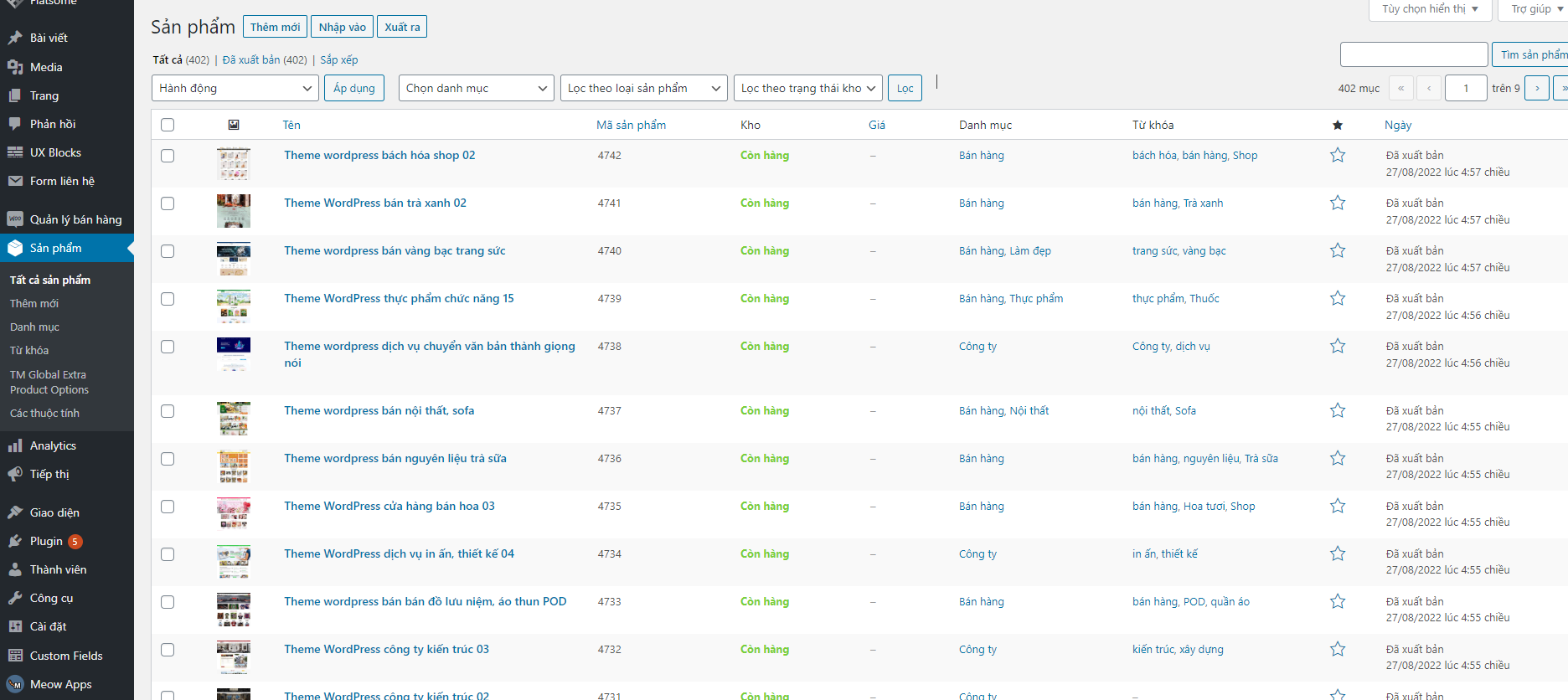Click the Công cụ wrench icon
This screenshot has width=1568, height=700.
point(15,598)
